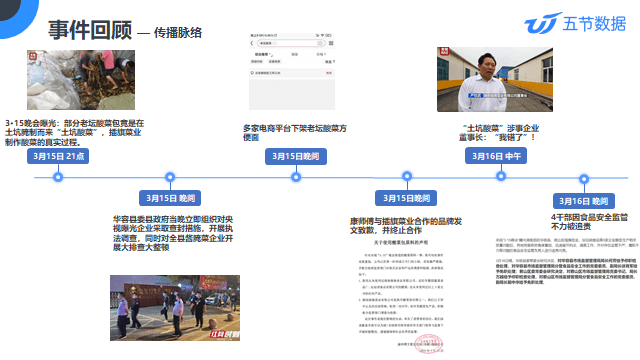Select 3月15日晚间 label under e-commerce caption
Screen dimensions: 640x360
[296, 156]
